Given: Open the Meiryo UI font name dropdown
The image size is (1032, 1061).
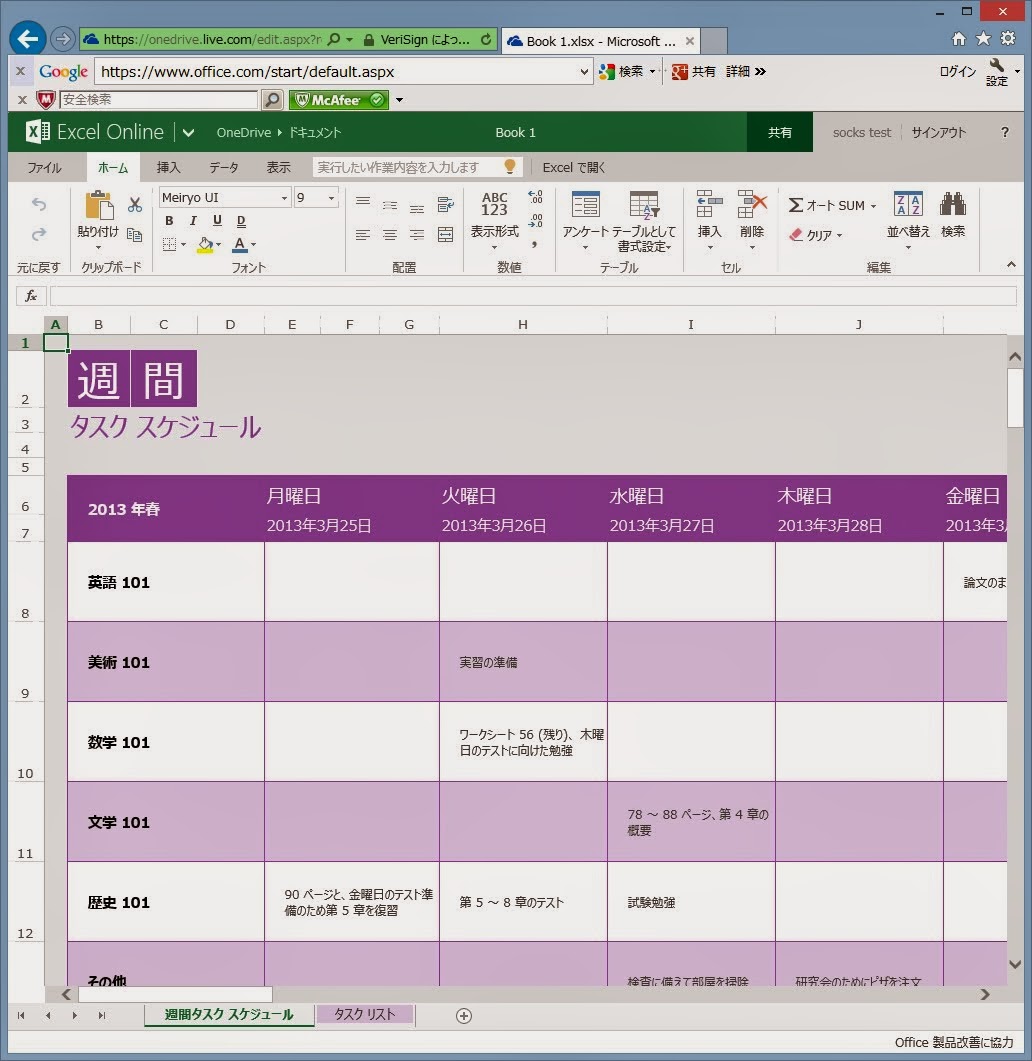Looking at the screenshot, I should click(285, 198).
